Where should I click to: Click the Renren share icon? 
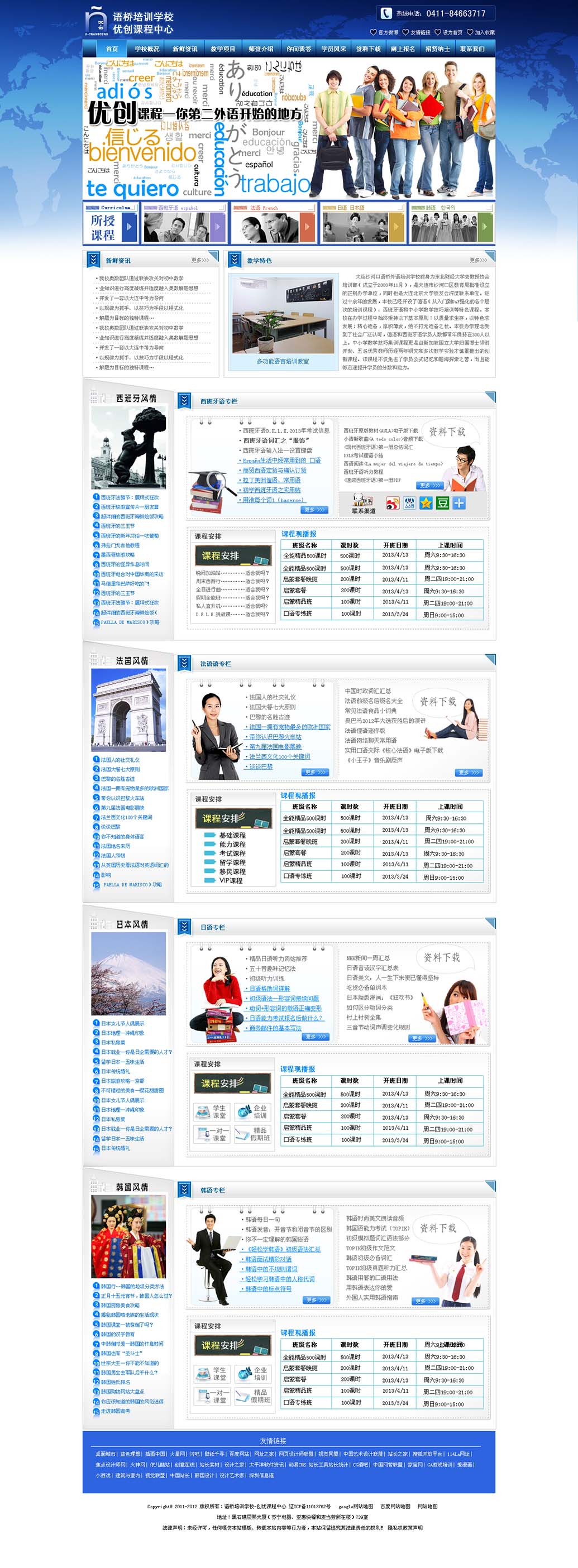tap(409, 503)
